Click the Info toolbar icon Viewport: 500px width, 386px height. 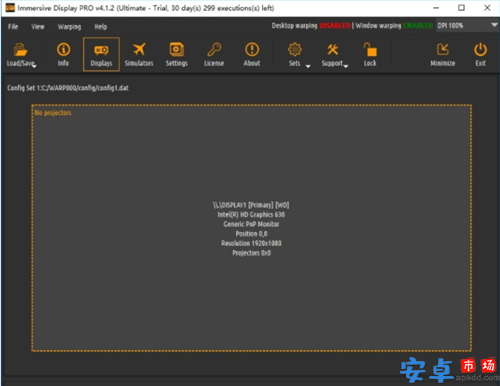click(63, 50)
